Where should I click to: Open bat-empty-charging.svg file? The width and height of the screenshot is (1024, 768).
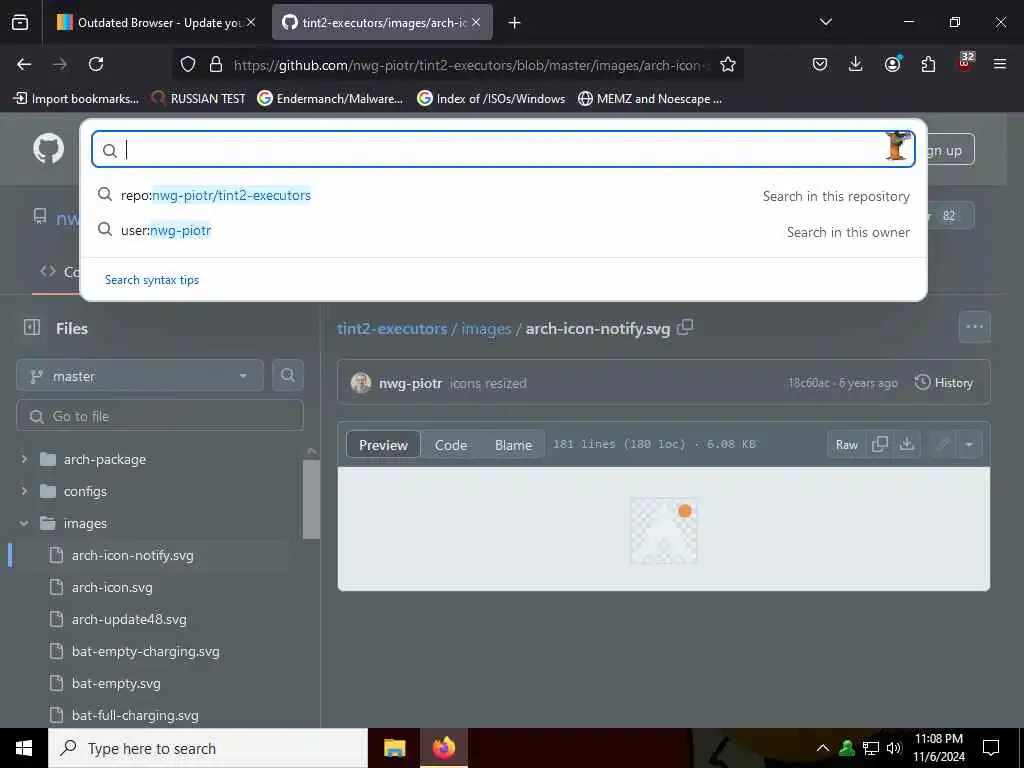tap(146, 651)
